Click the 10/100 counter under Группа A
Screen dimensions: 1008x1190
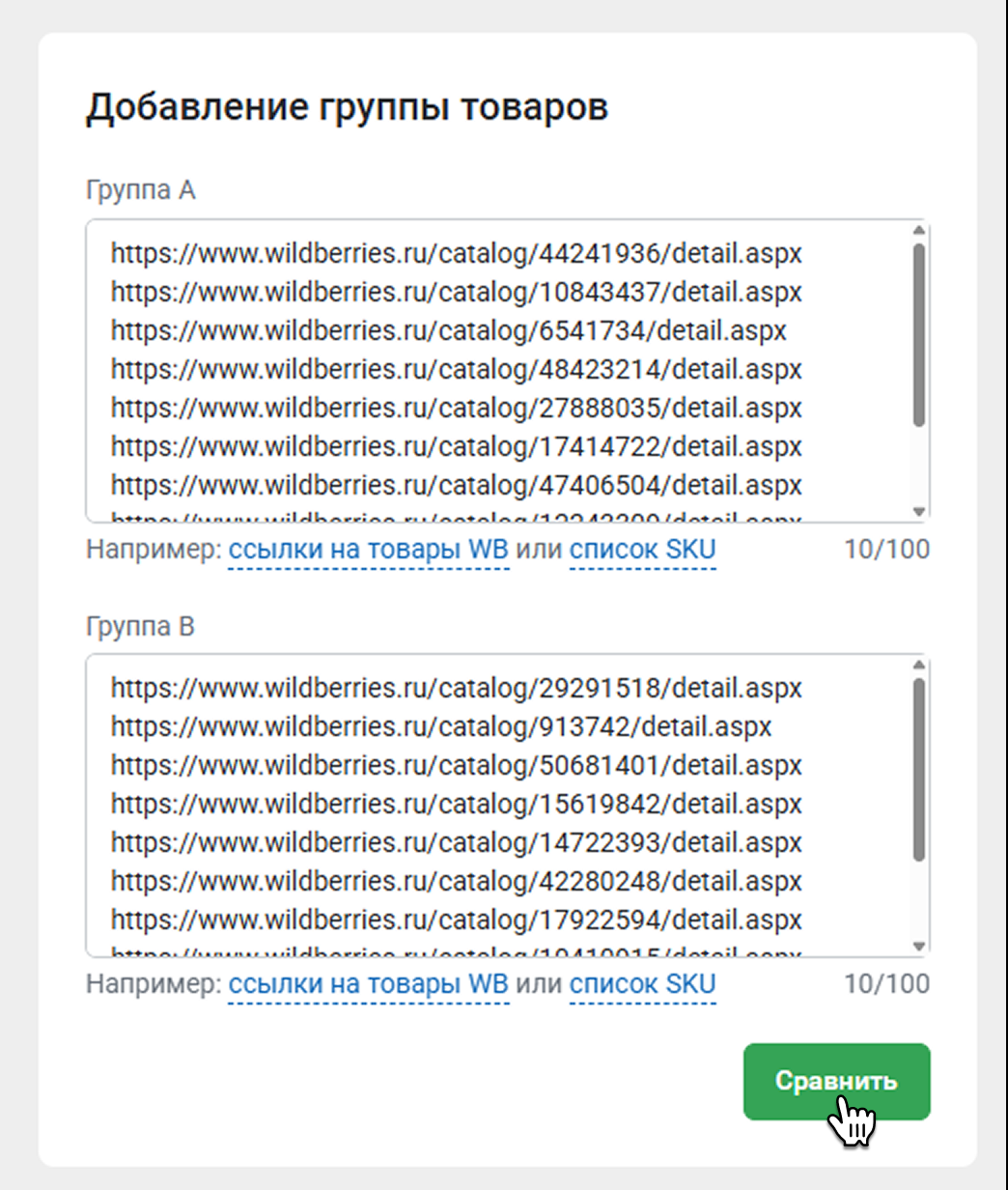[886, 551]
